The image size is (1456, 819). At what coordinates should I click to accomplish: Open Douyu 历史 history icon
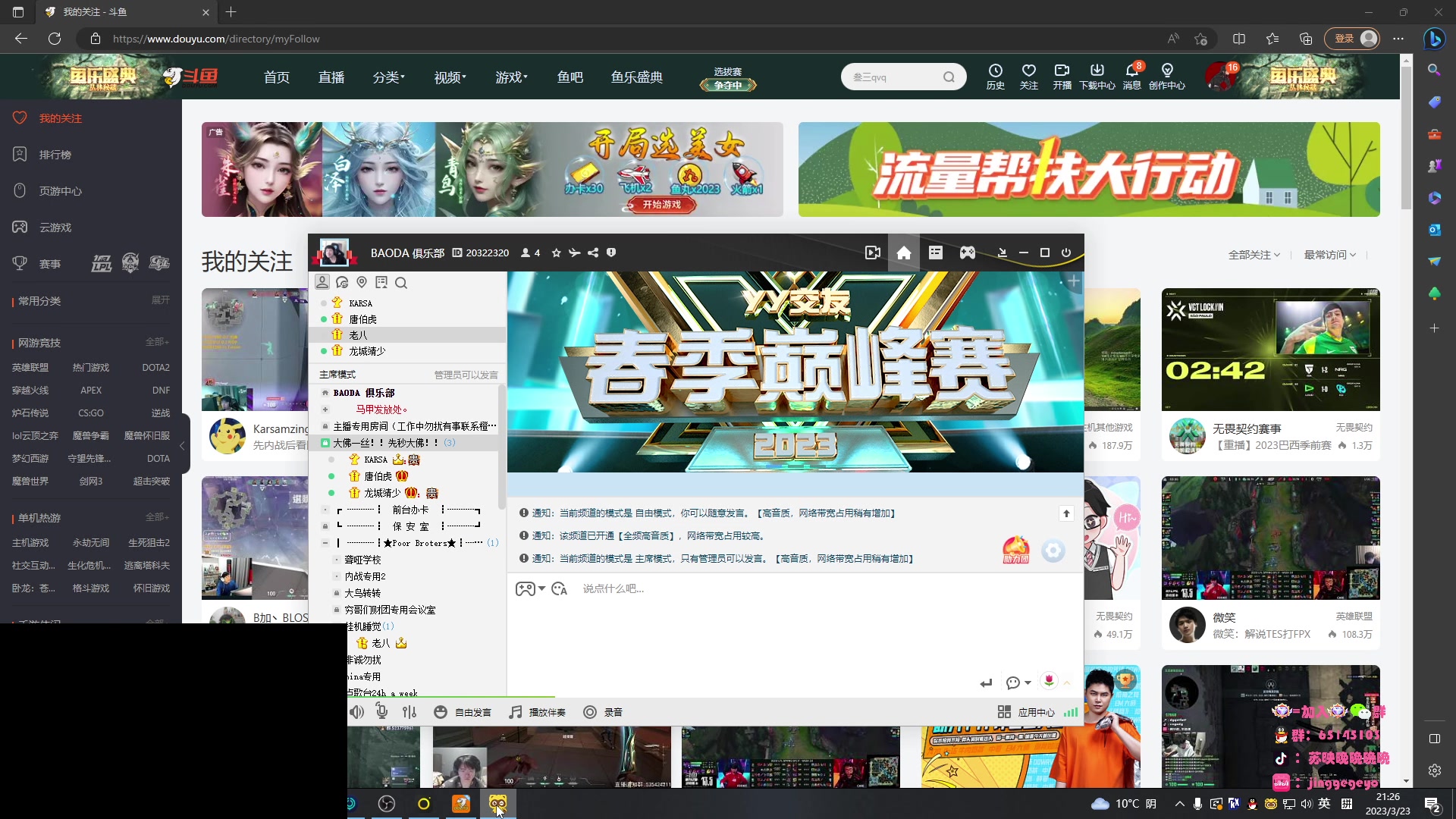coord(996,76)
